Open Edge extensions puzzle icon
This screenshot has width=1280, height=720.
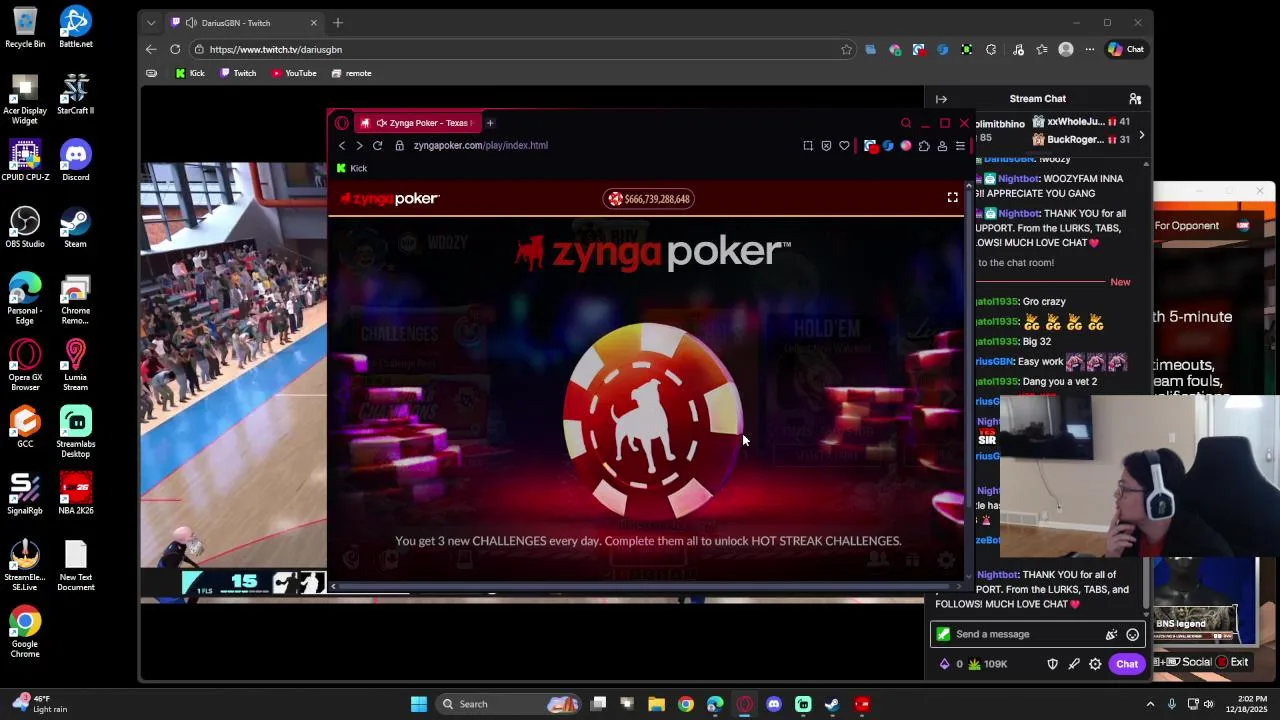coord(991,49)
